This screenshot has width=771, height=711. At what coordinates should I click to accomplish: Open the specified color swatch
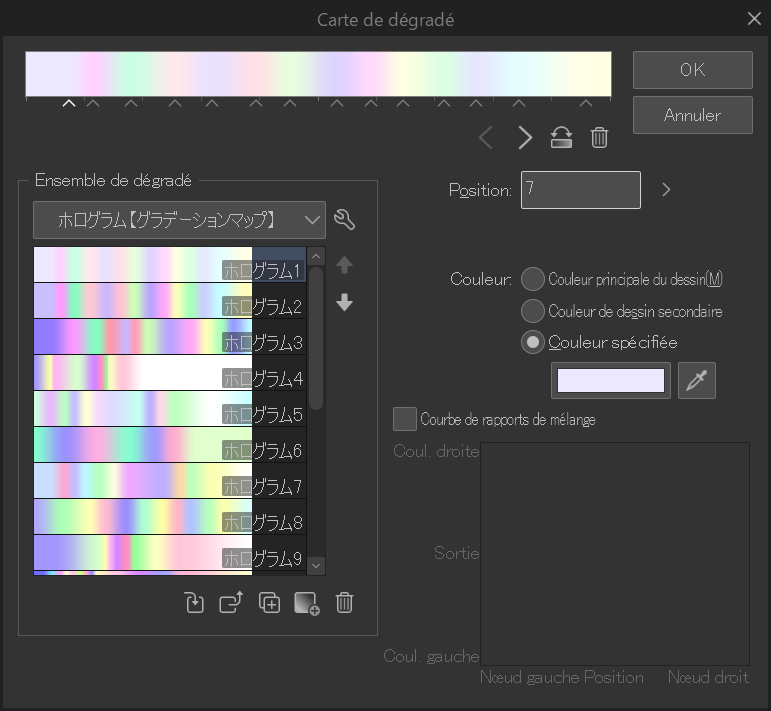611,381
